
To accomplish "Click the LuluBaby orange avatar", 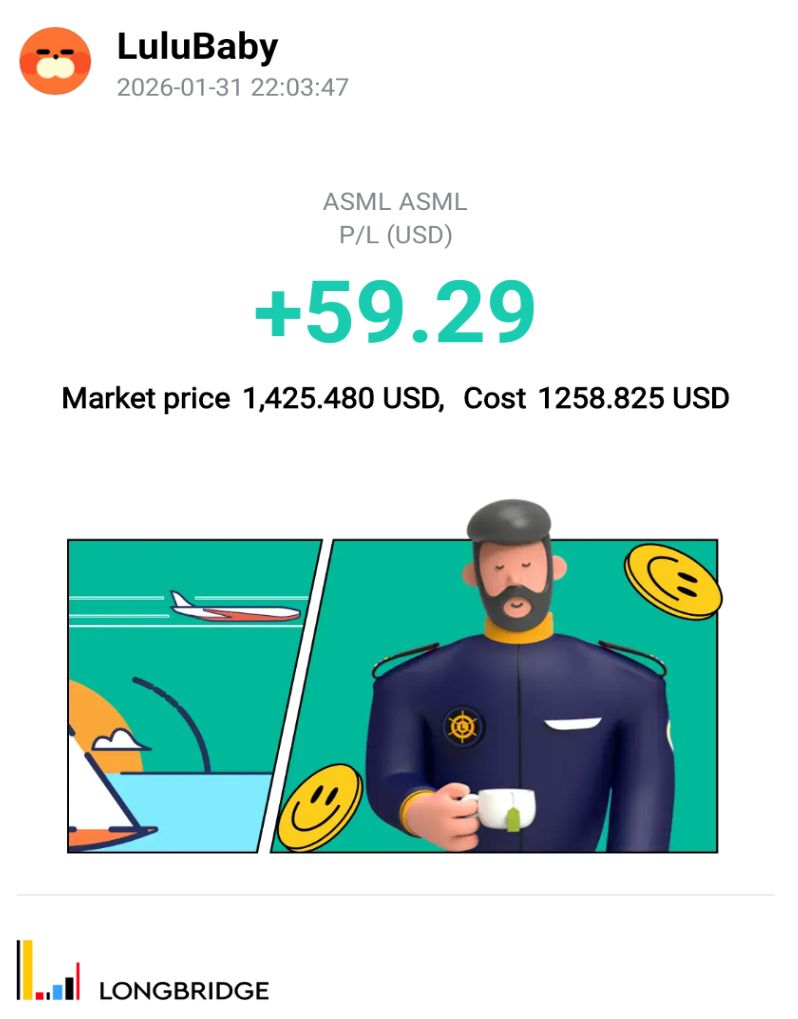I will (x=56, y=61).
